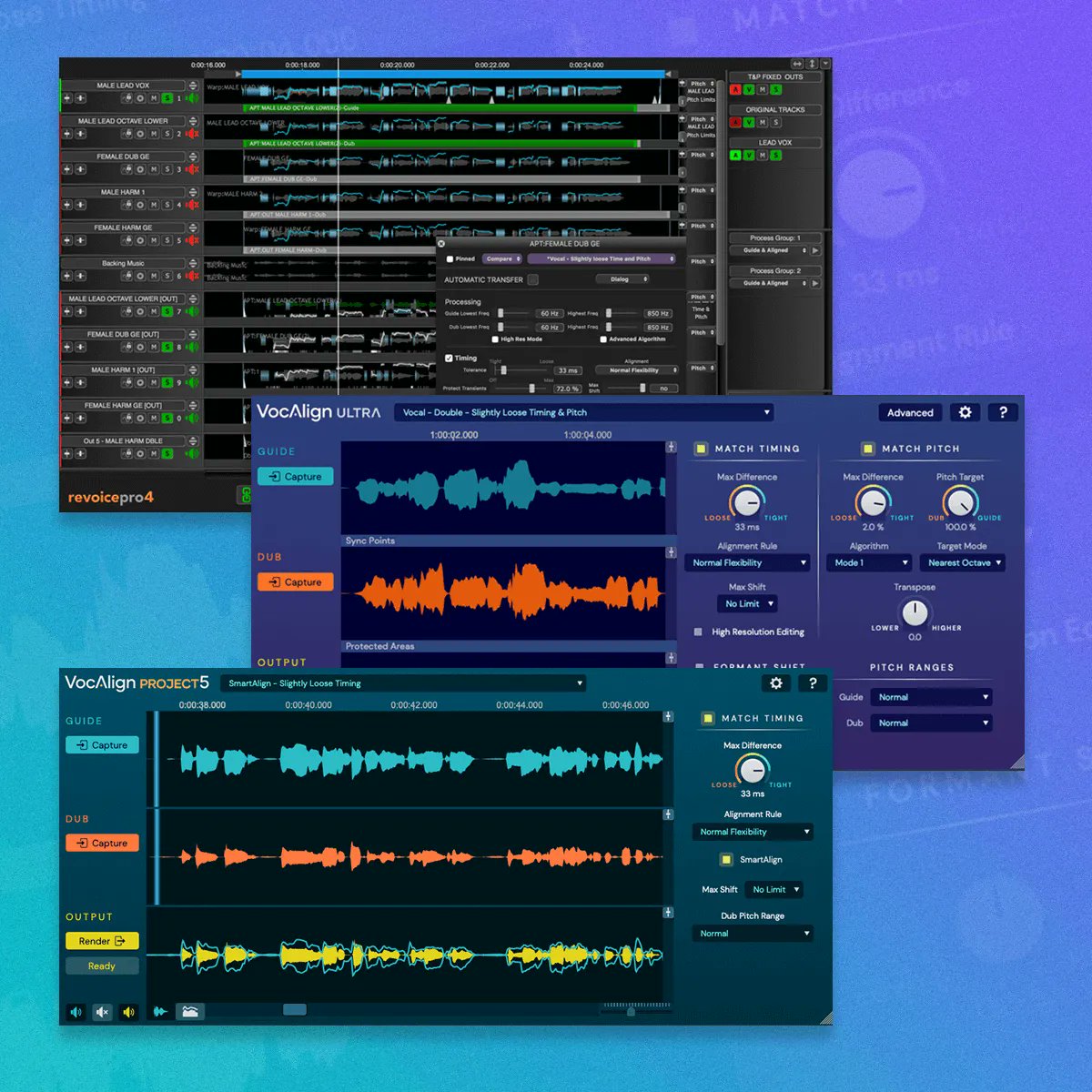This screenshot has width=1092, height=1092.
Task: Click guide monitor speaker icon in VocAlign Project 5
Action: pos(76,1012)
